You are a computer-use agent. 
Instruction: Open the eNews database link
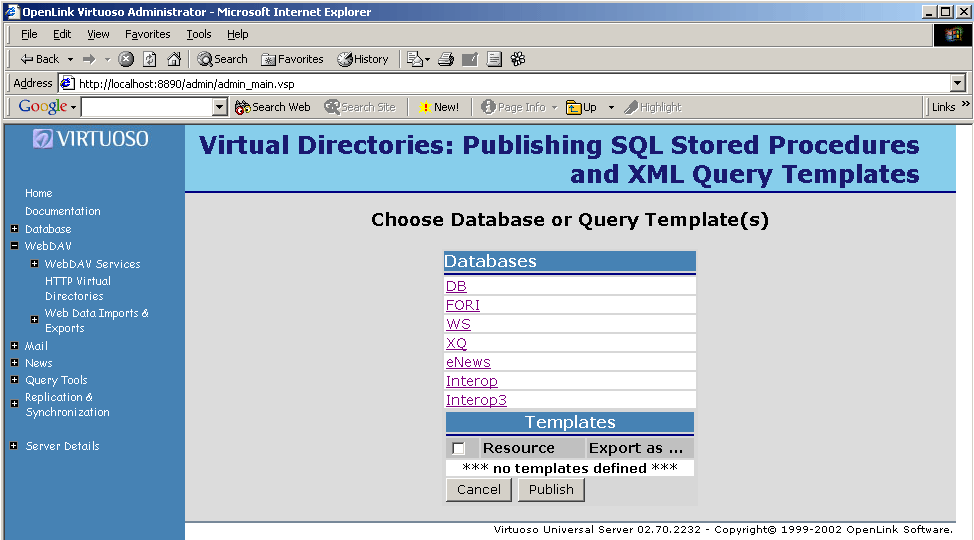[x=468, y=362]
